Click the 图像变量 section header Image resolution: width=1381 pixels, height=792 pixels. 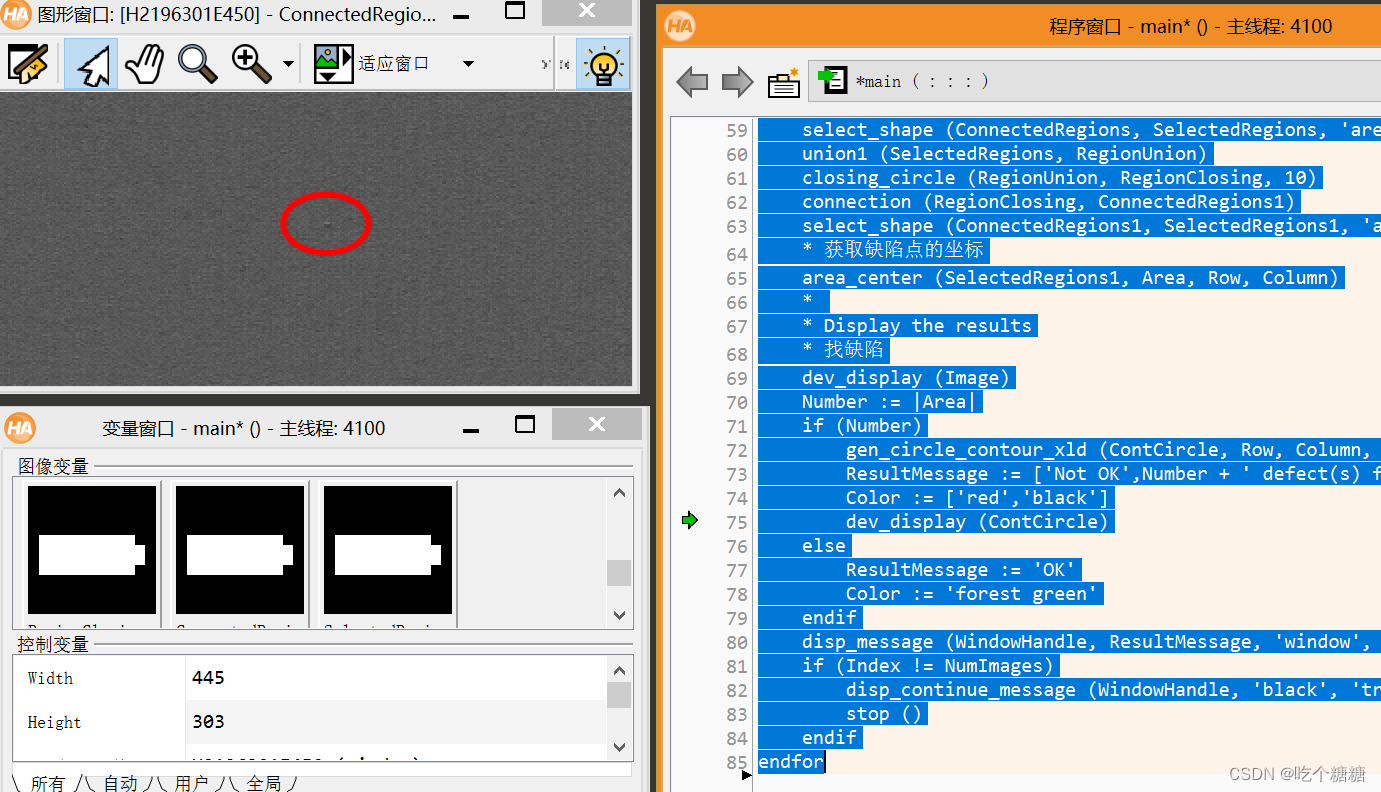(53, 466)
